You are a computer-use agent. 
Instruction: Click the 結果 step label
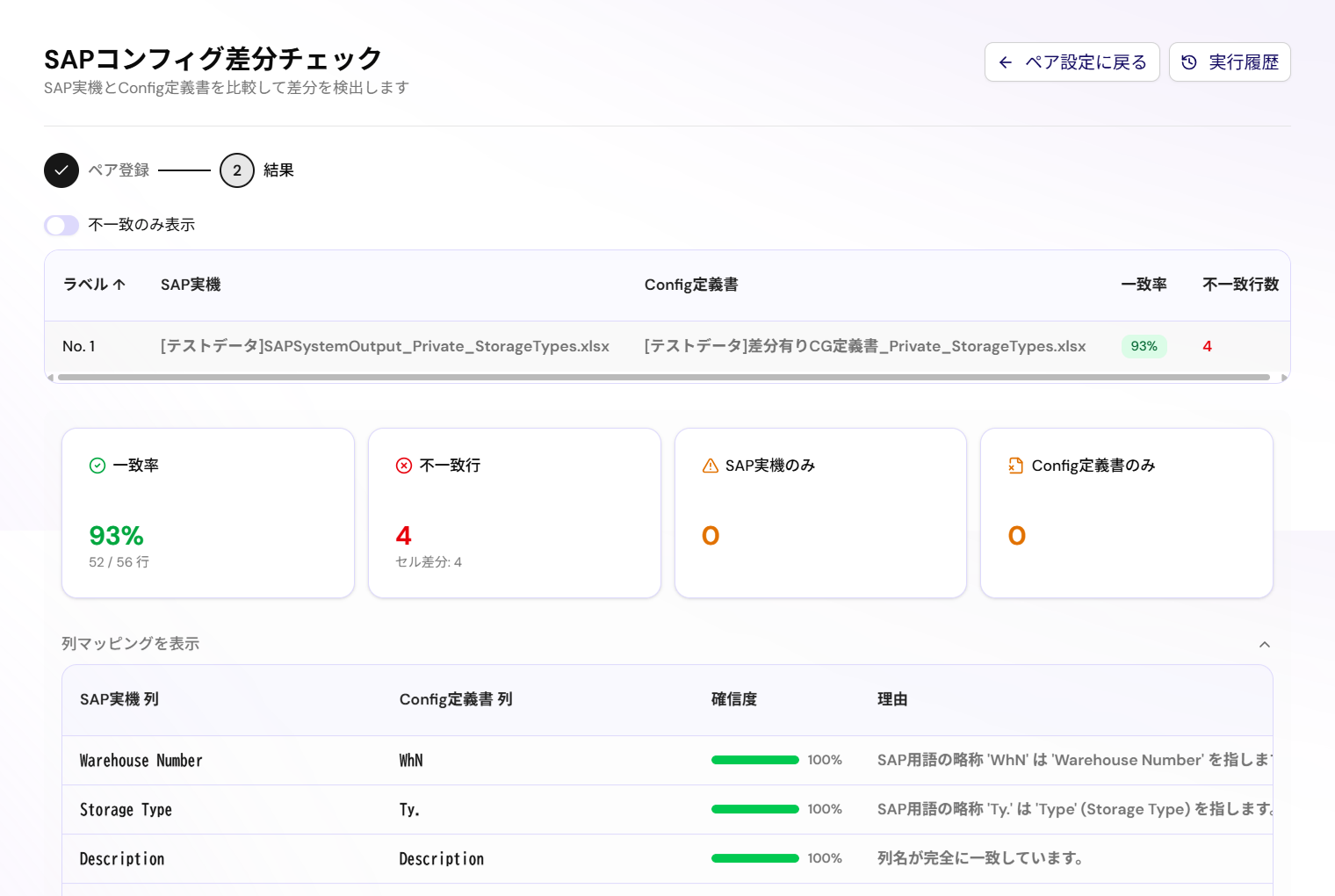(x=278, y=170)
